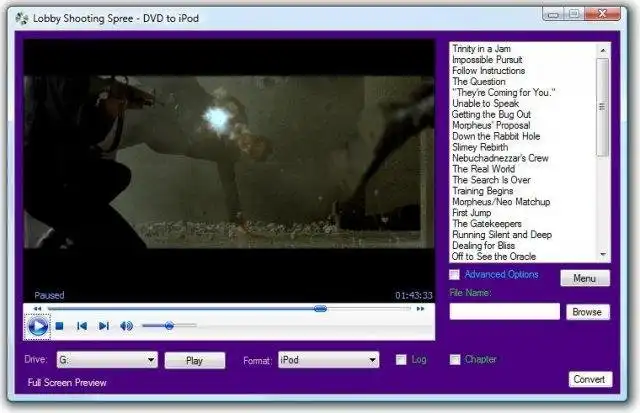Click the chapter list scroll up arrow
The height and width of the screenshot is (413, 640).
[603, 51]
